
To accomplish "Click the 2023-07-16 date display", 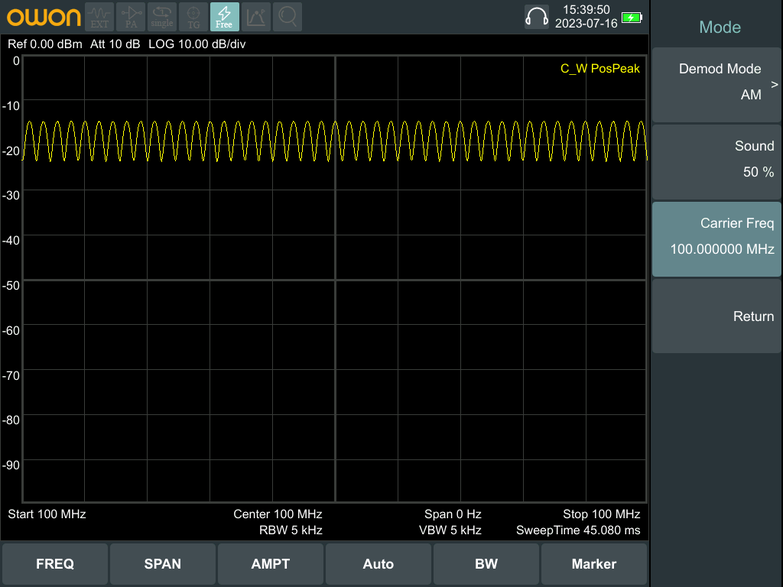I will click(586, 23).
